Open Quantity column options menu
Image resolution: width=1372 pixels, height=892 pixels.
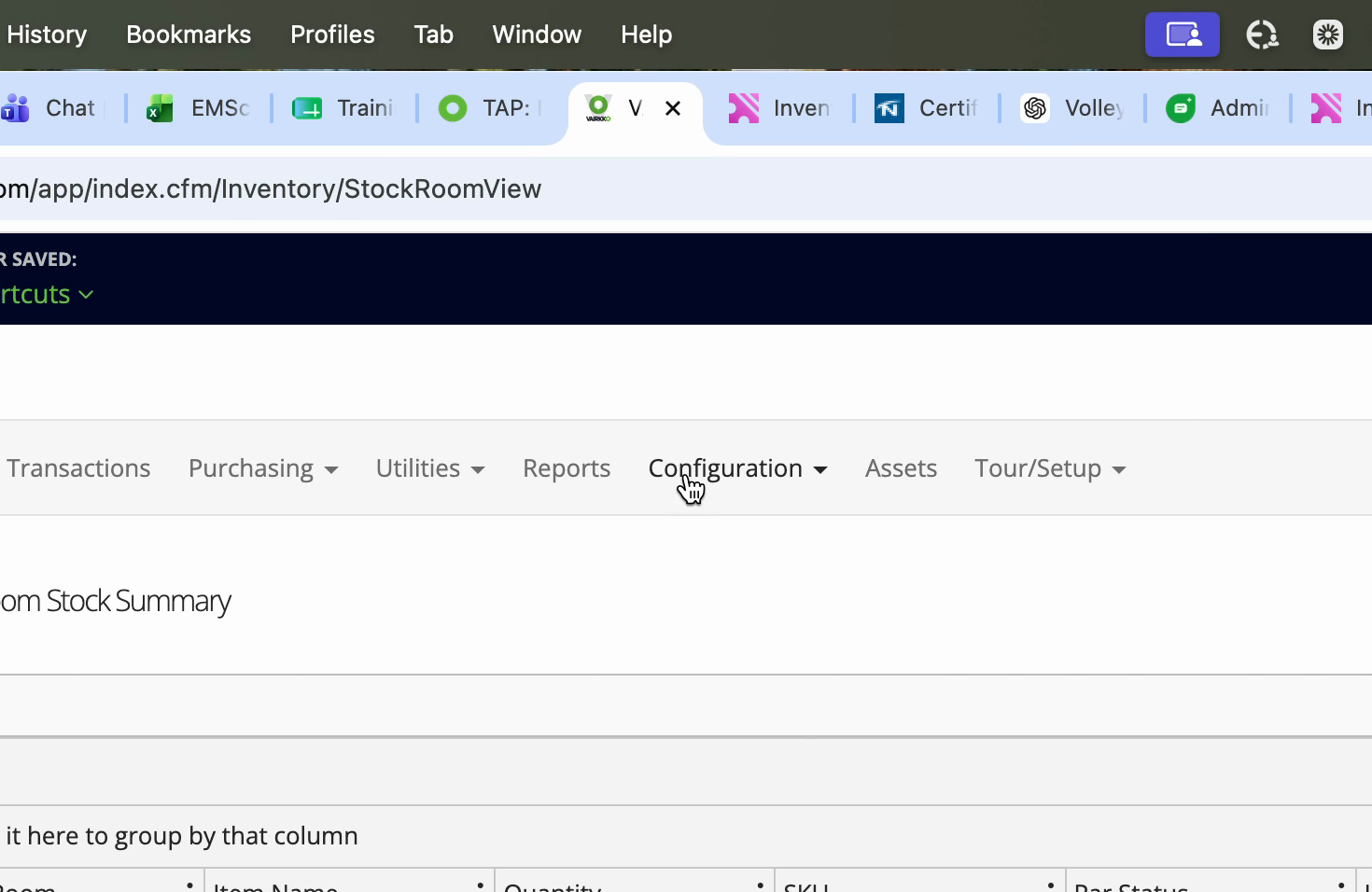[x=760, y=885]
